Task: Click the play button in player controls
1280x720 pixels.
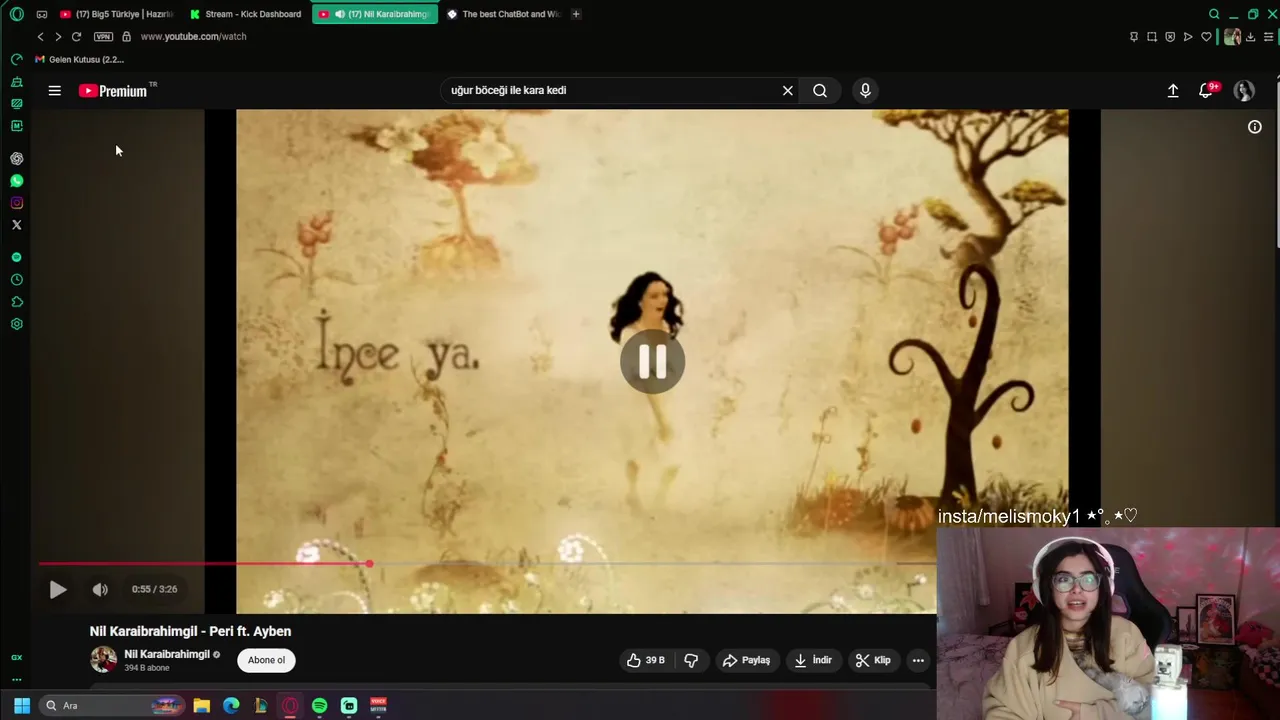Action: [x=58, y=589]
